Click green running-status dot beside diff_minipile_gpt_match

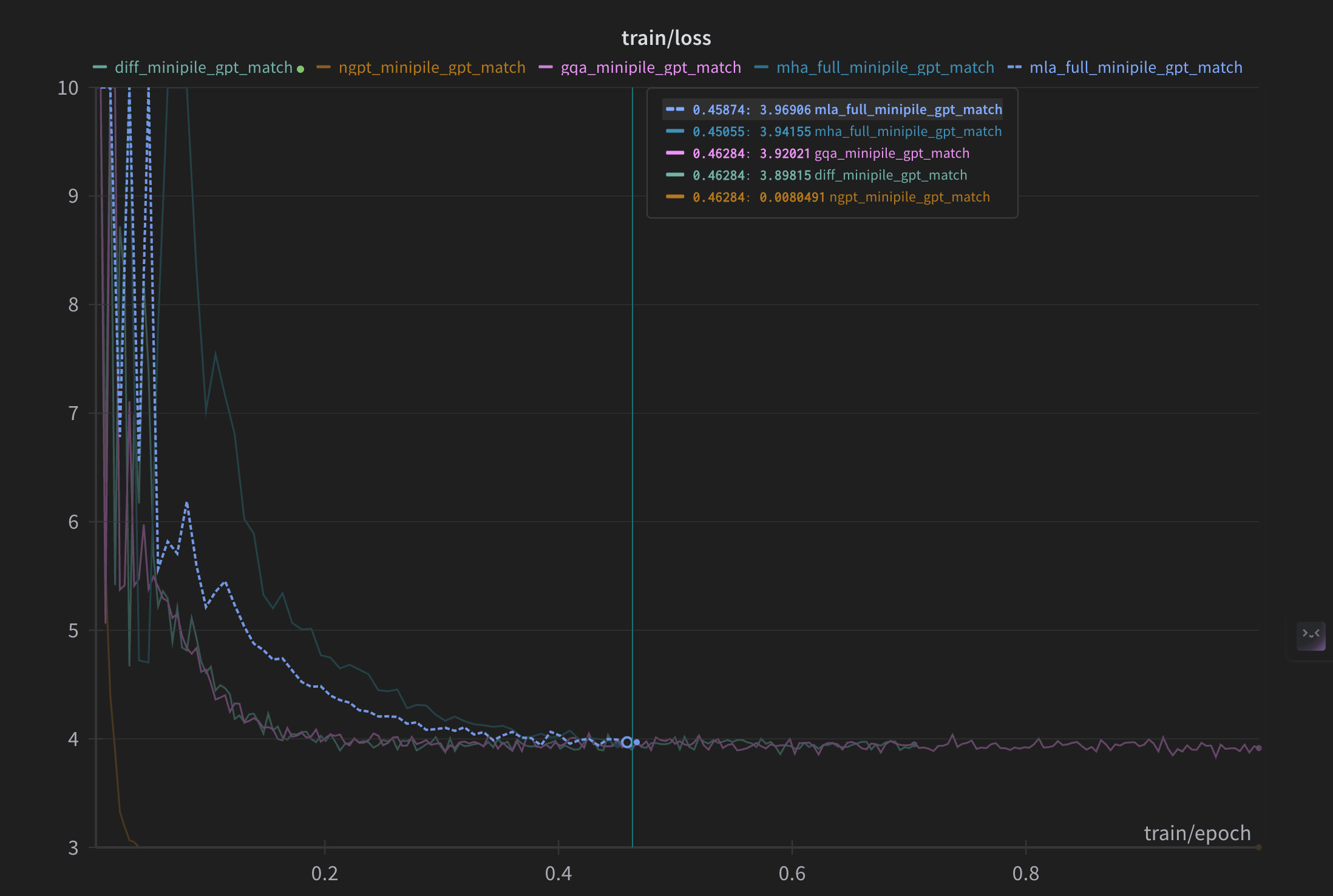coord(300,69)
